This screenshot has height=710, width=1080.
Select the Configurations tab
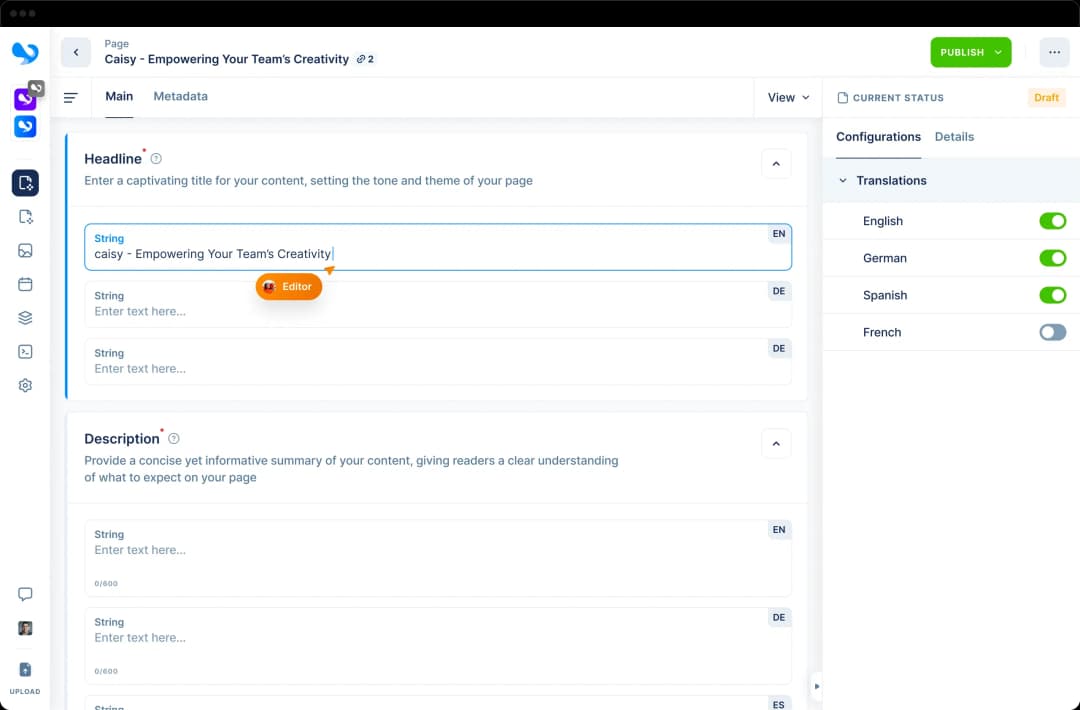point(878,136)
